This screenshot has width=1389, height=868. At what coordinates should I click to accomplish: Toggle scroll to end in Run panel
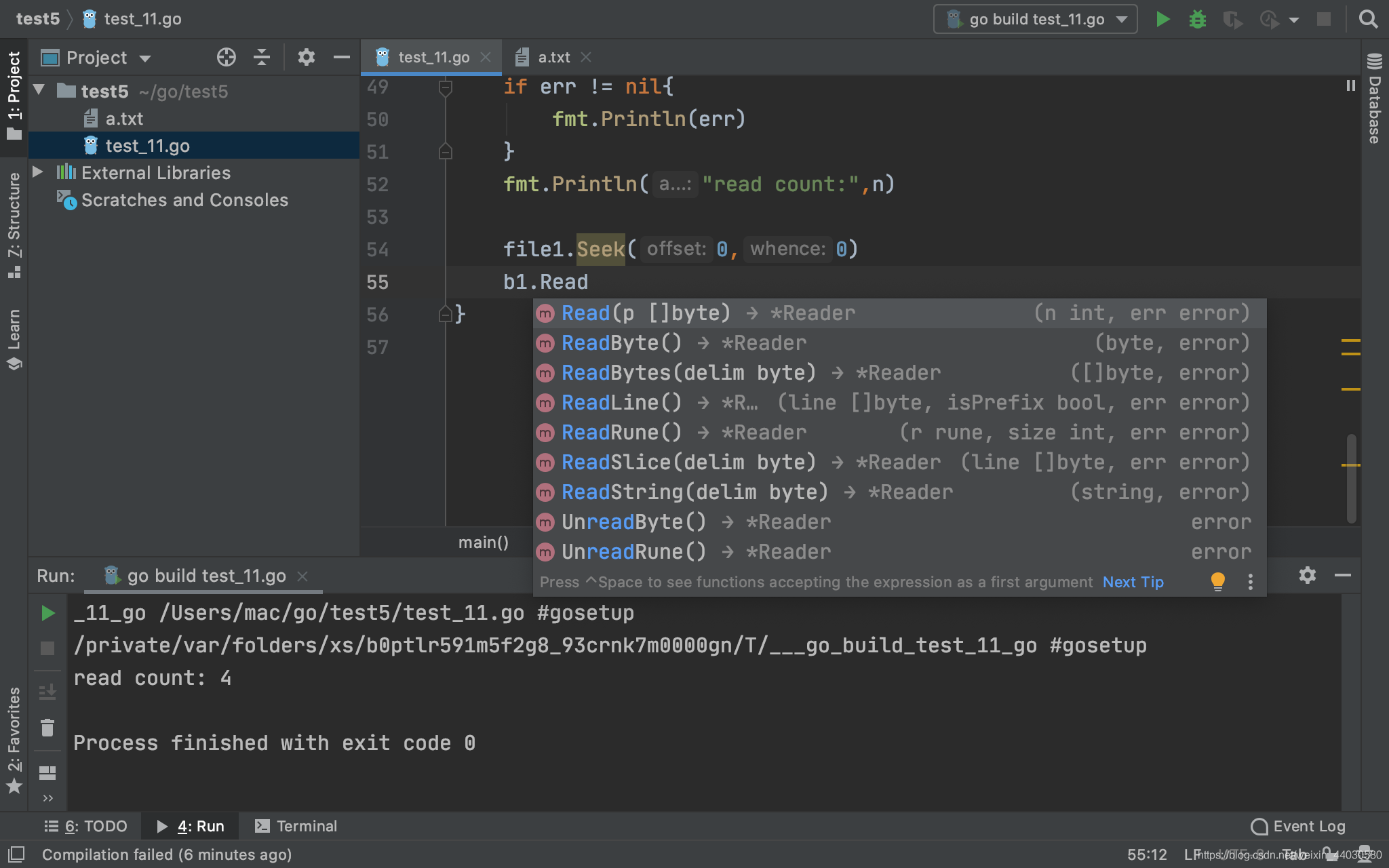click(x=47, y=692)
